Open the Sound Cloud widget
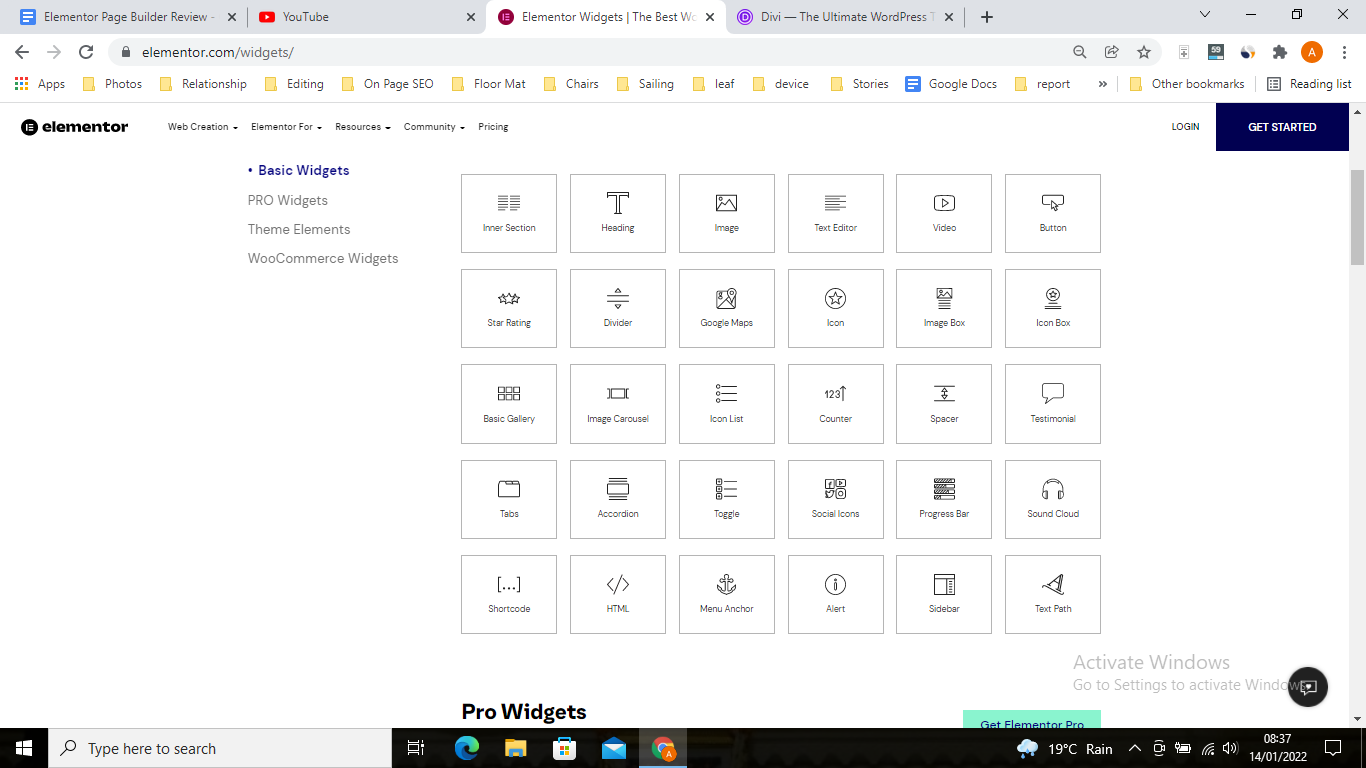1366x768 pixels. 1053,499
